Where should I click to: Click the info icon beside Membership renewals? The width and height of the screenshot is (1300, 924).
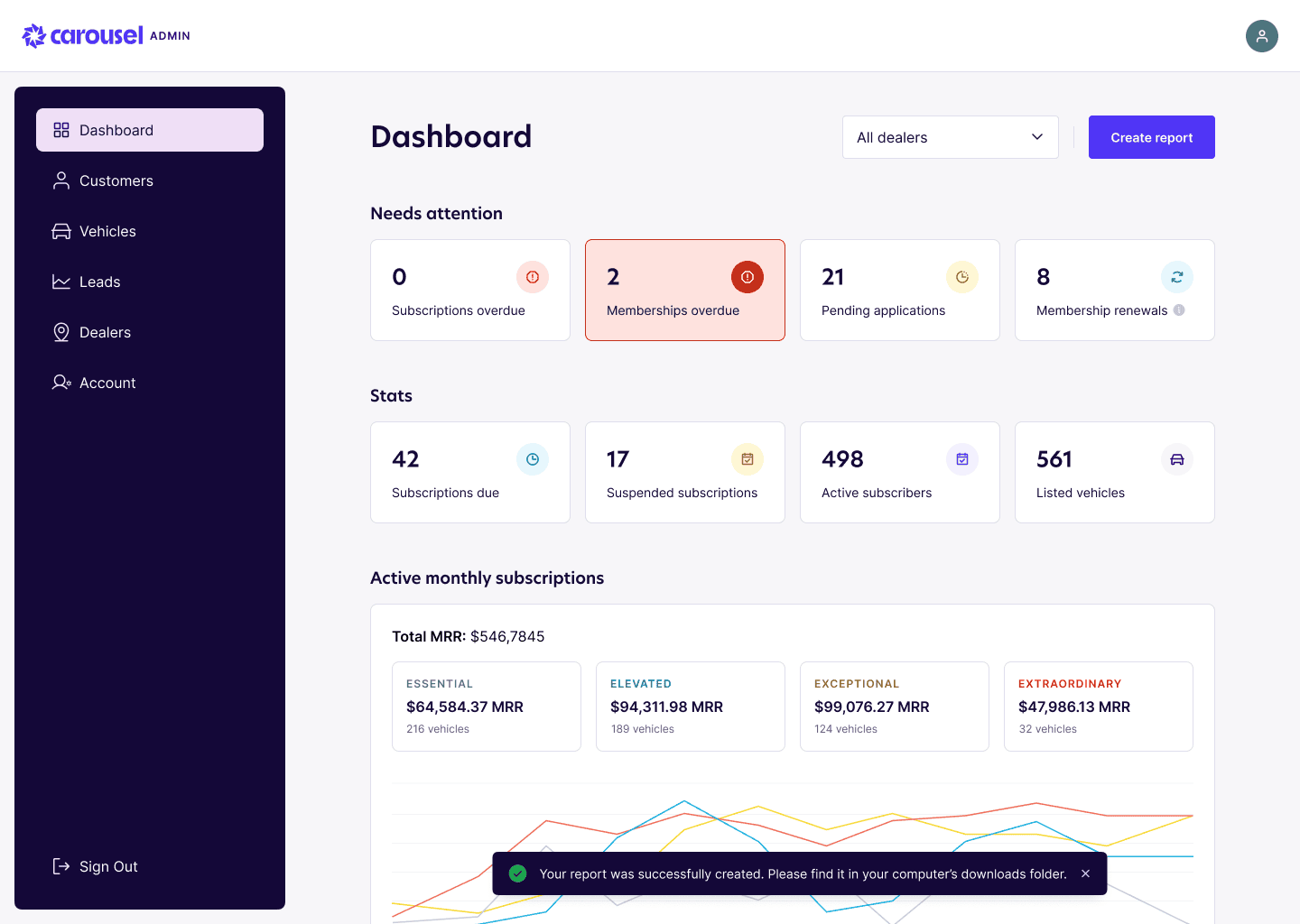coord(1179,310)
